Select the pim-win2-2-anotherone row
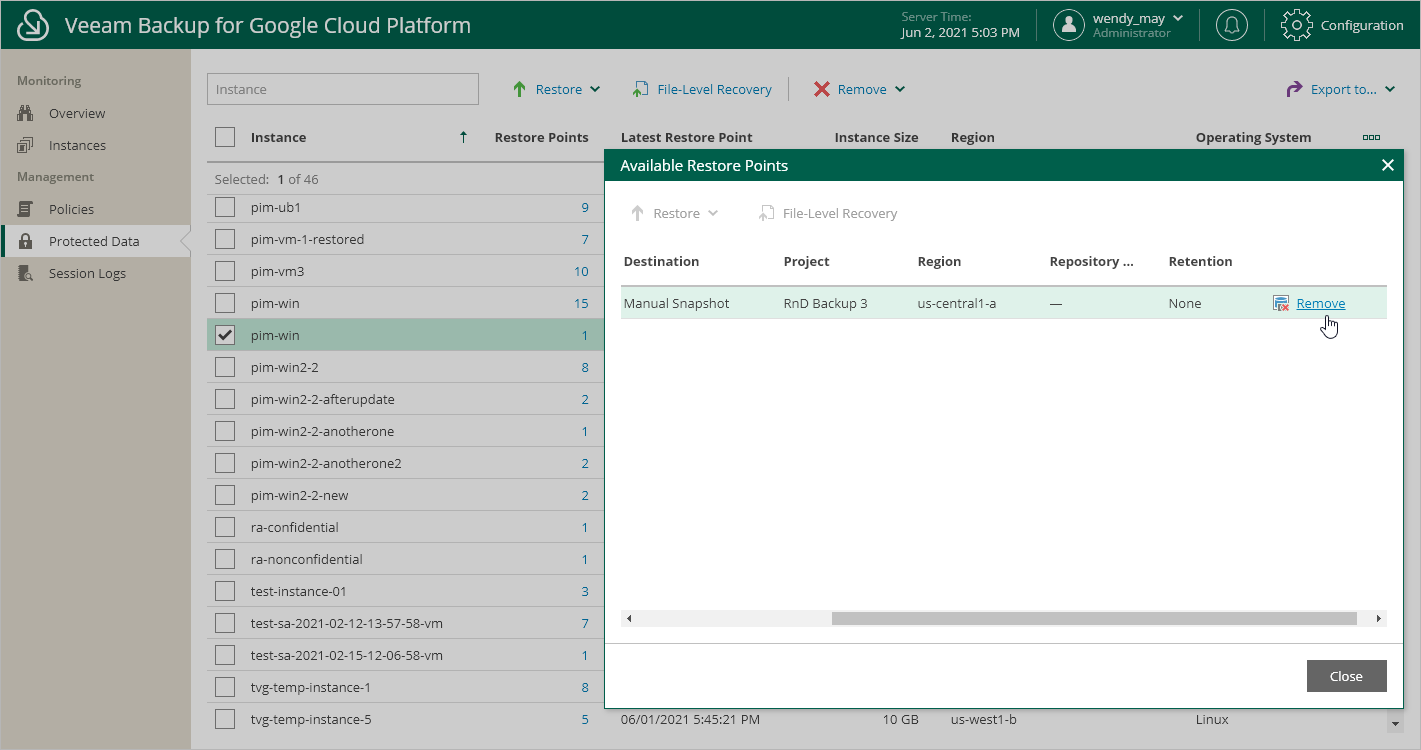Image resolution: width=1421 pixels, height=750 pixels. click(x=405, y=431)
